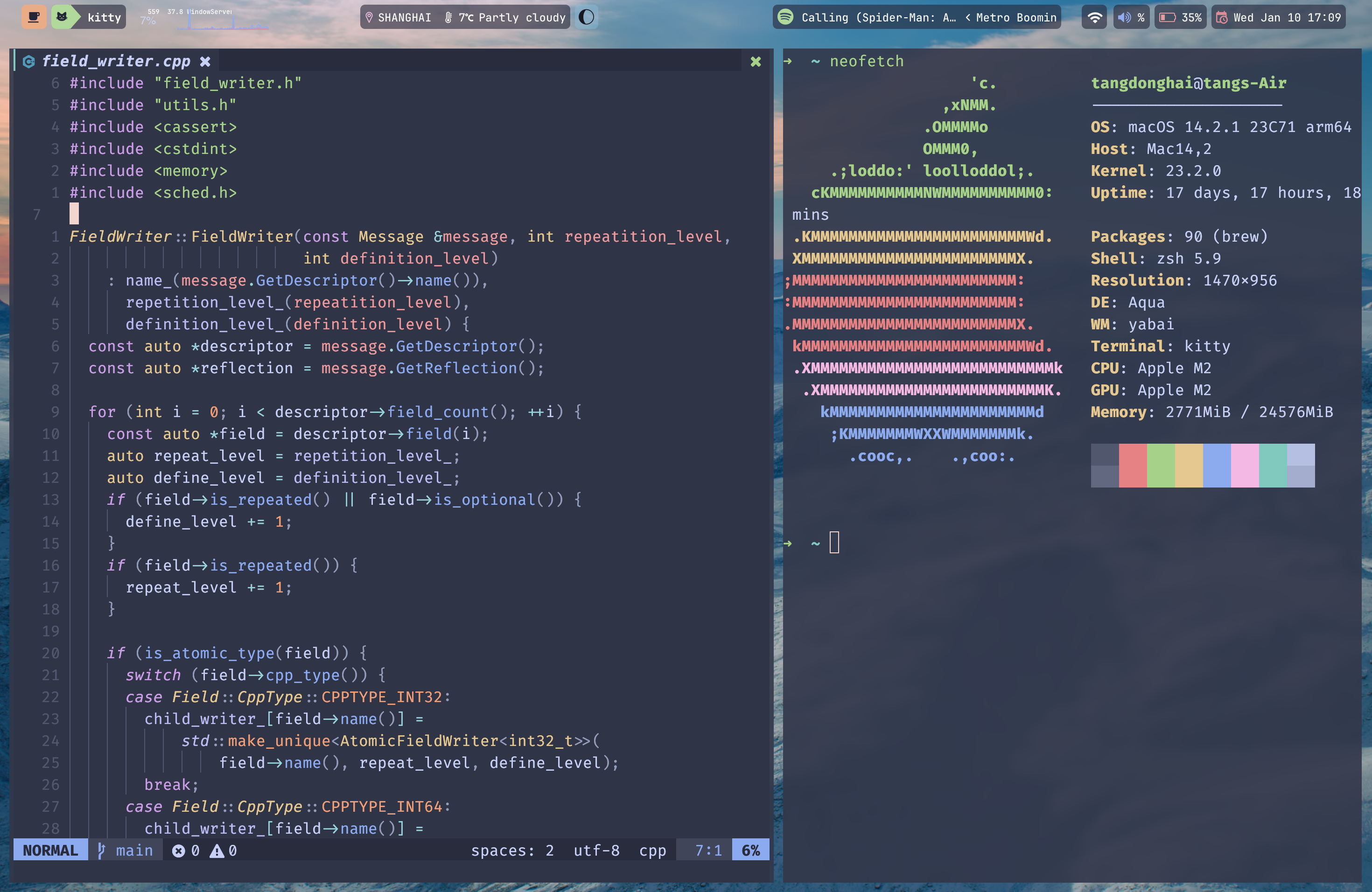Click the error count icon in statusline
Viewport: 1372px width, 892px height.
coord(178,850)
